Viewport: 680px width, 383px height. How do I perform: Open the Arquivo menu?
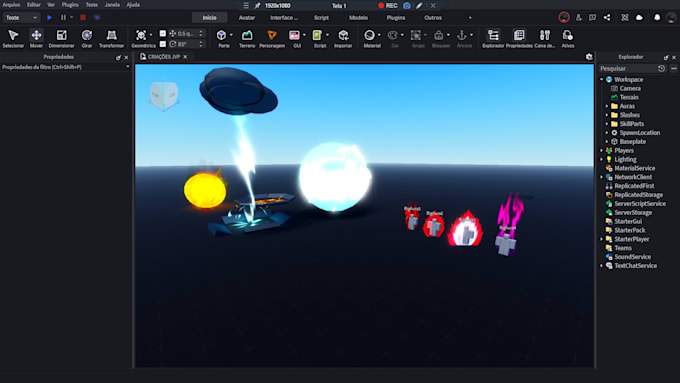[x=11, y=5]
